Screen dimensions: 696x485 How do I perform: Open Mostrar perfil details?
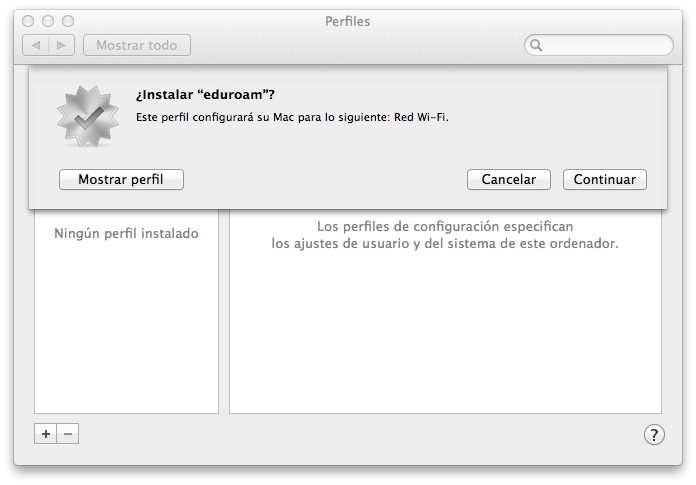coord(121,179)
